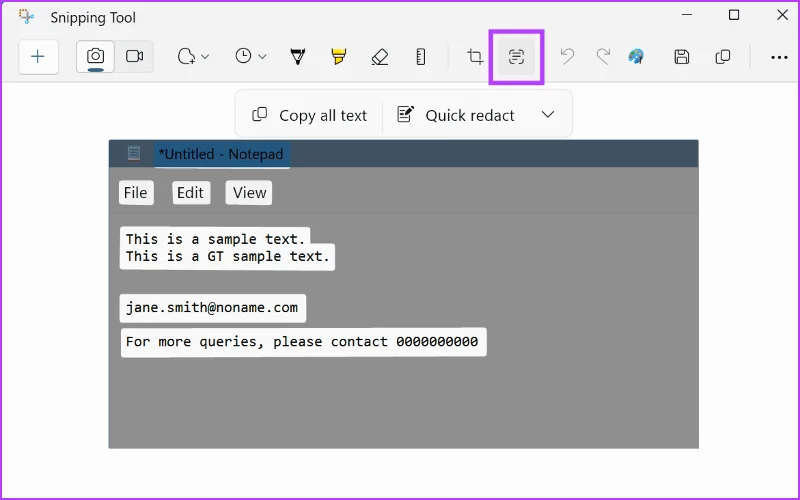Image resolution: width=800 pixels, height=500 pixels.
Task: Click the detected 'View' text in snip
Action: point(249,193)
